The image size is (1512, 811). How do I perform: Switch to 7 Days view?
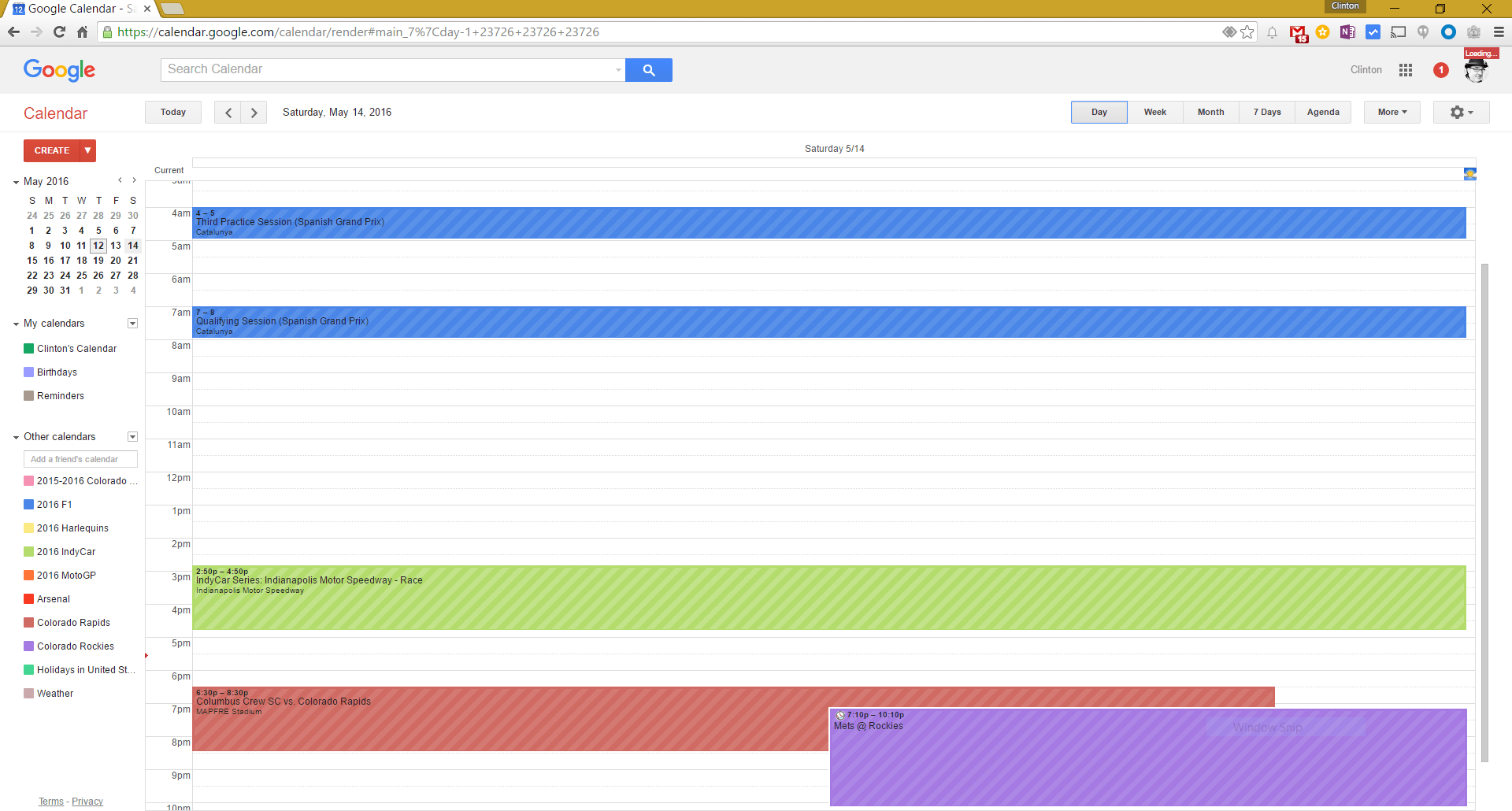point(1267,113)
